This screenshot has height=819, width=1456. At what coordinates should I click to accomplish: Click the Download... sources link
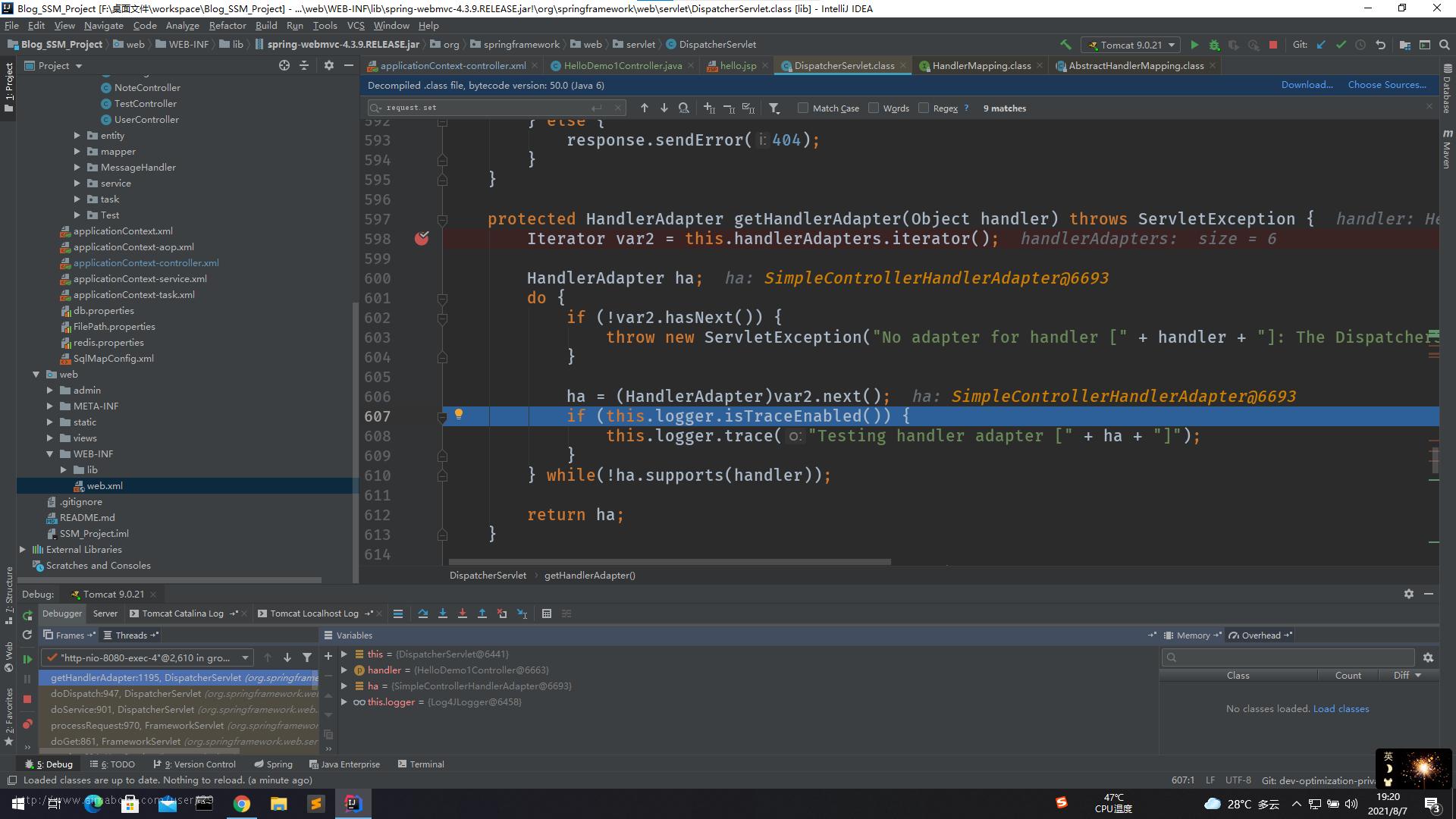coord(1307,85)
